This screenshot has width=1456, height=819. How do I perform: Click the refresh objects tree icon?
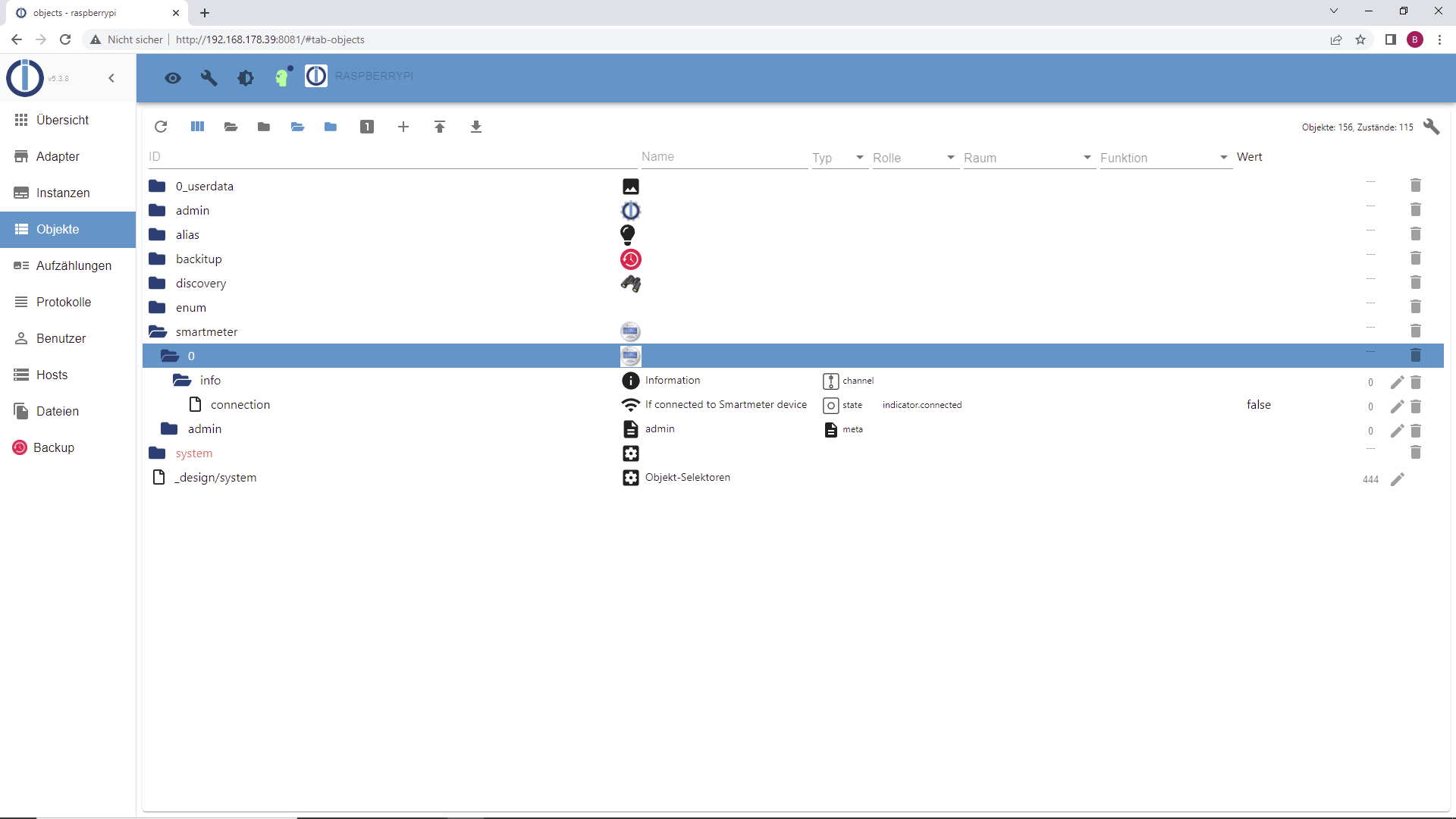tap(161, 127)
